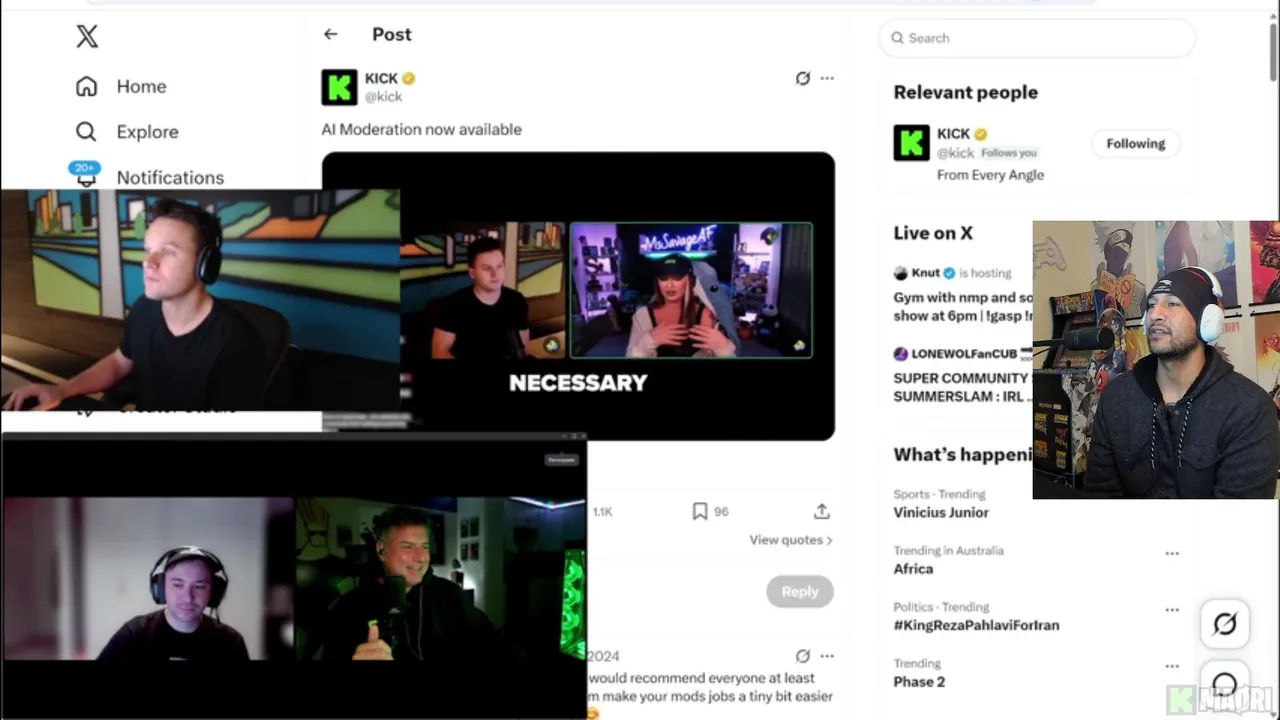Click the KICK name under Relevant people

(x=953, y=134)
